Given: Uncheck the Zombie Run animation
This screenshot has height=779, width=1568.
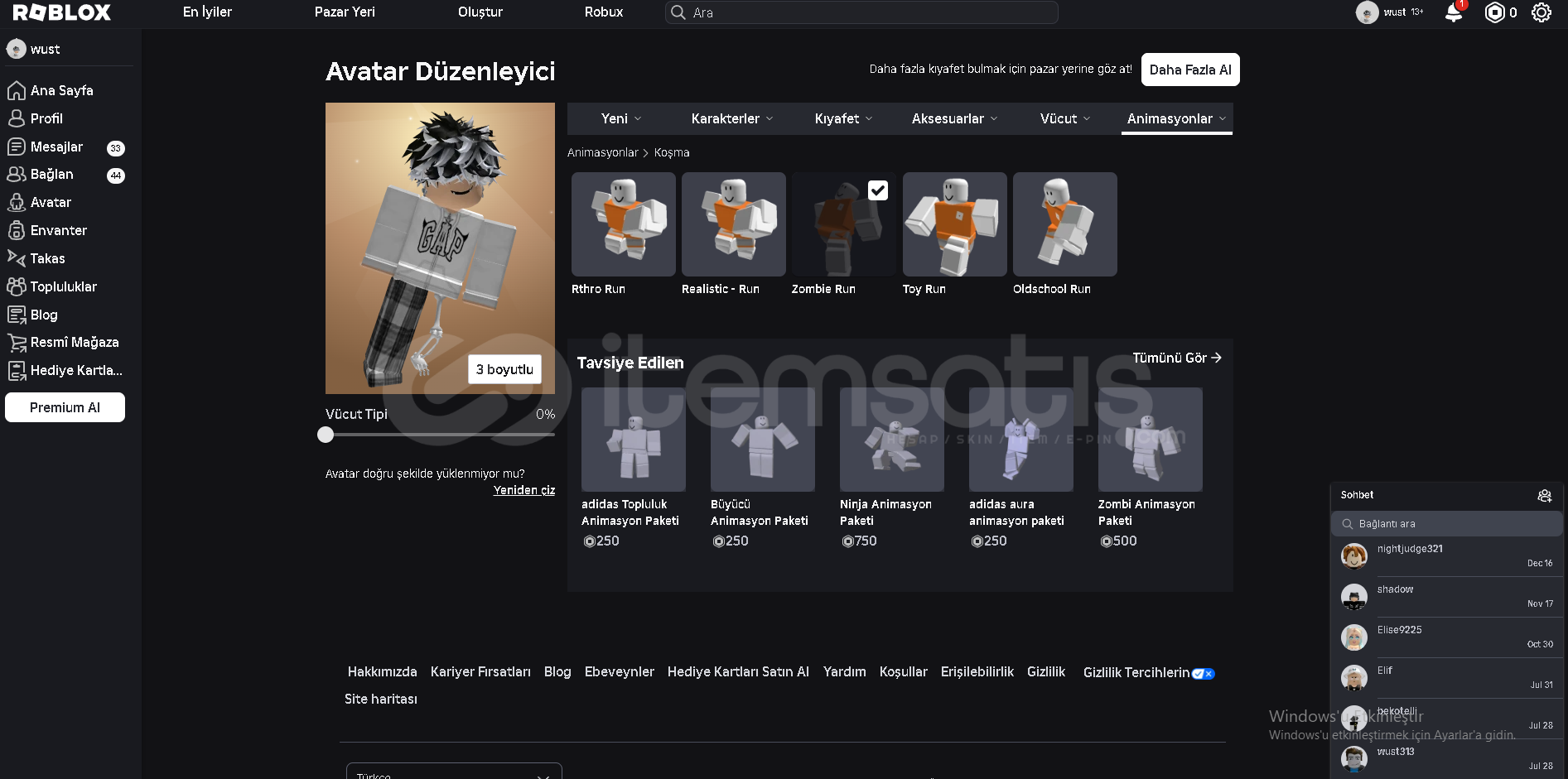Looking at the screenshot, I should (x=877, y=190).
